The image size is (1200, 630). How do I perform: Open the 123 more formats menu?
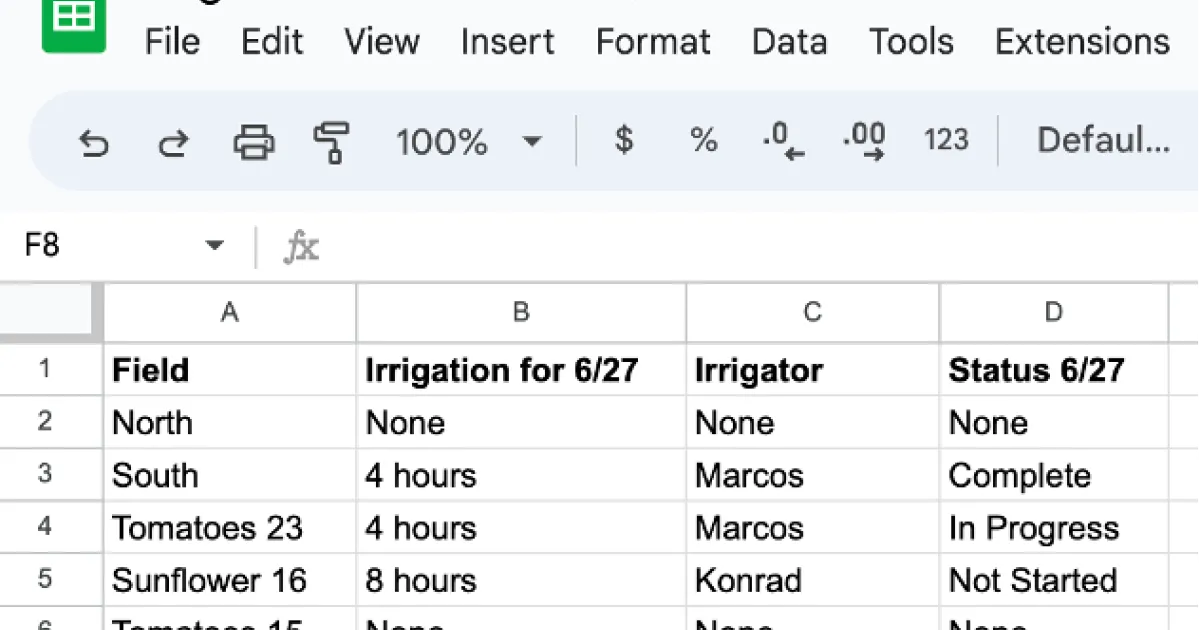click(945, 140)
